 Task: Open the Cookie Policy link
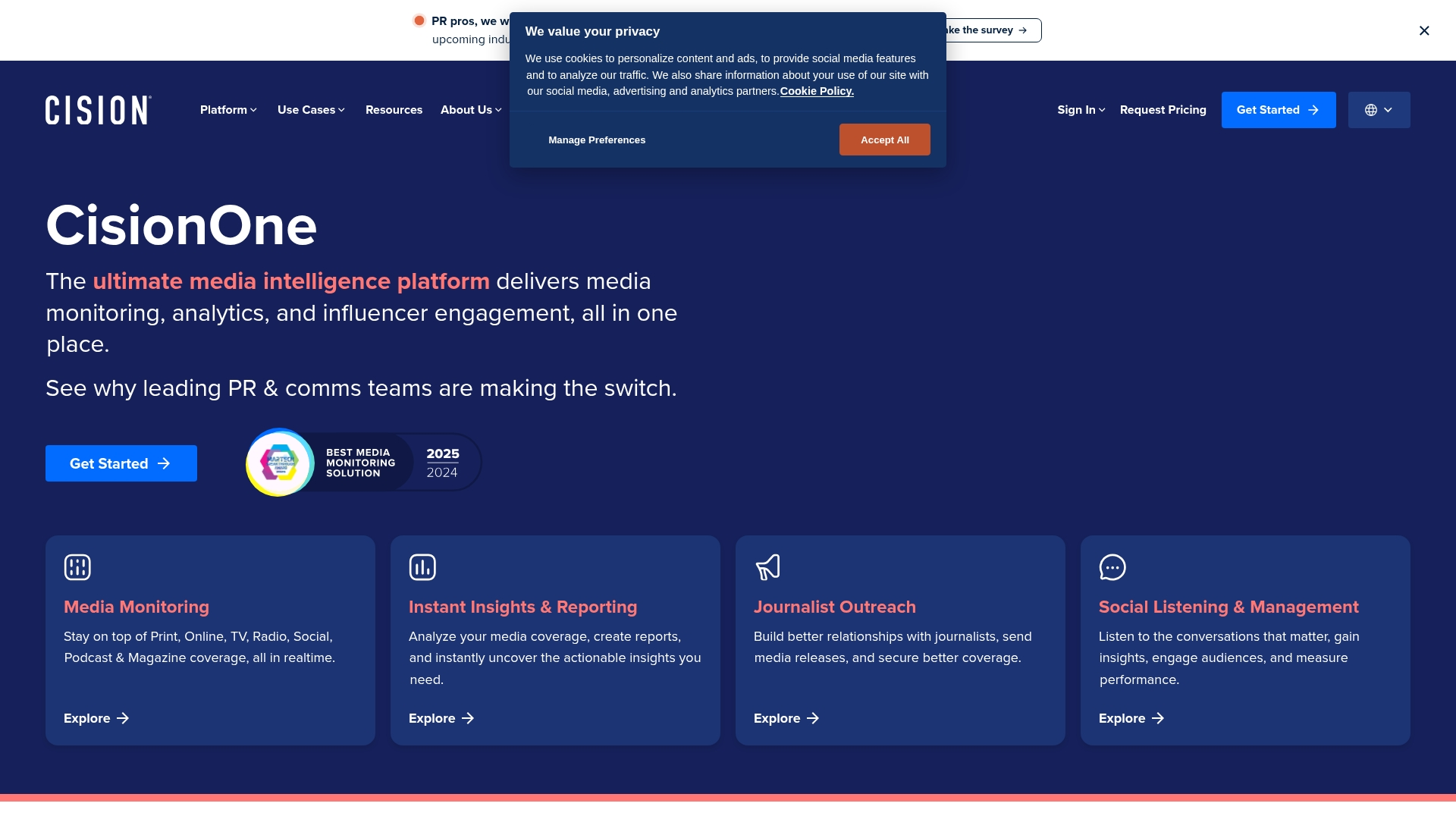click(x=817, y=91)
